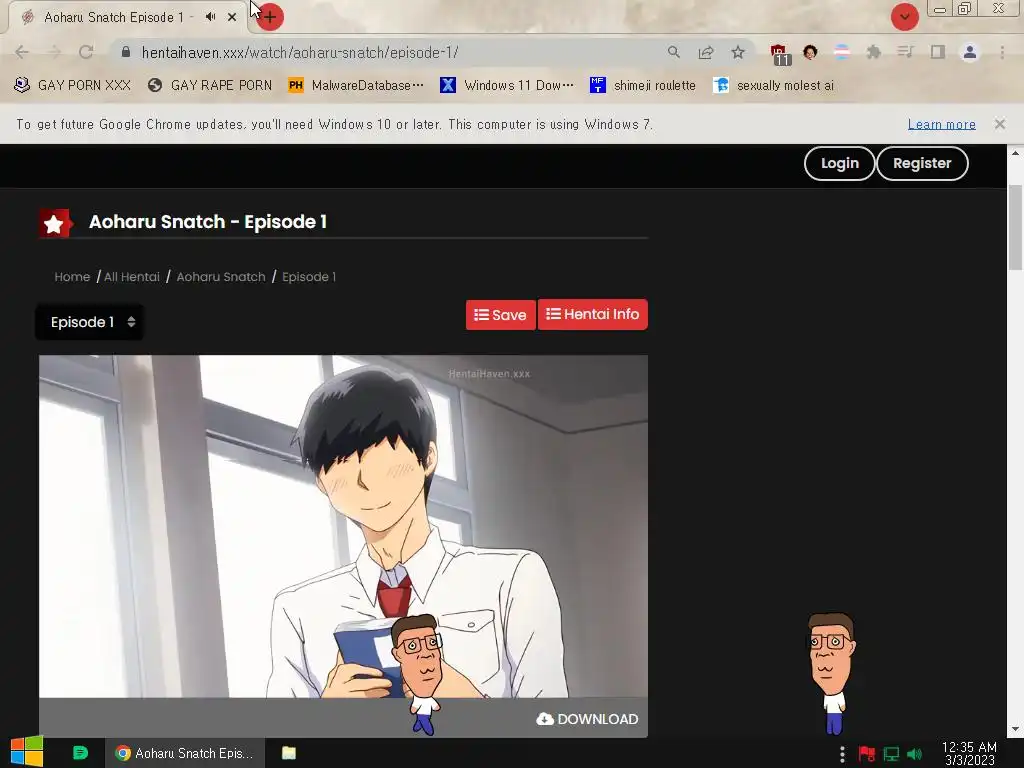
Task: Click the round avatar extension icon
Action: point(810,52)
